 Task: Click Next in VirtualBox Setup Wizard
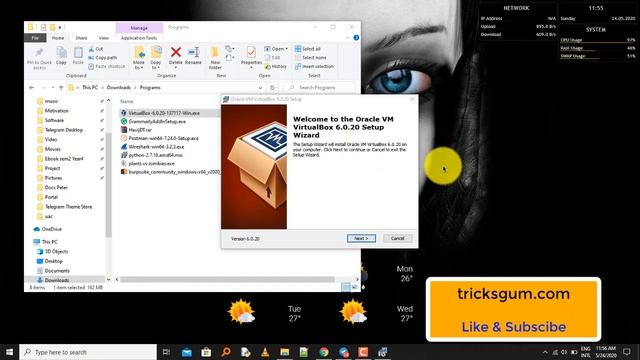point(361,238)
